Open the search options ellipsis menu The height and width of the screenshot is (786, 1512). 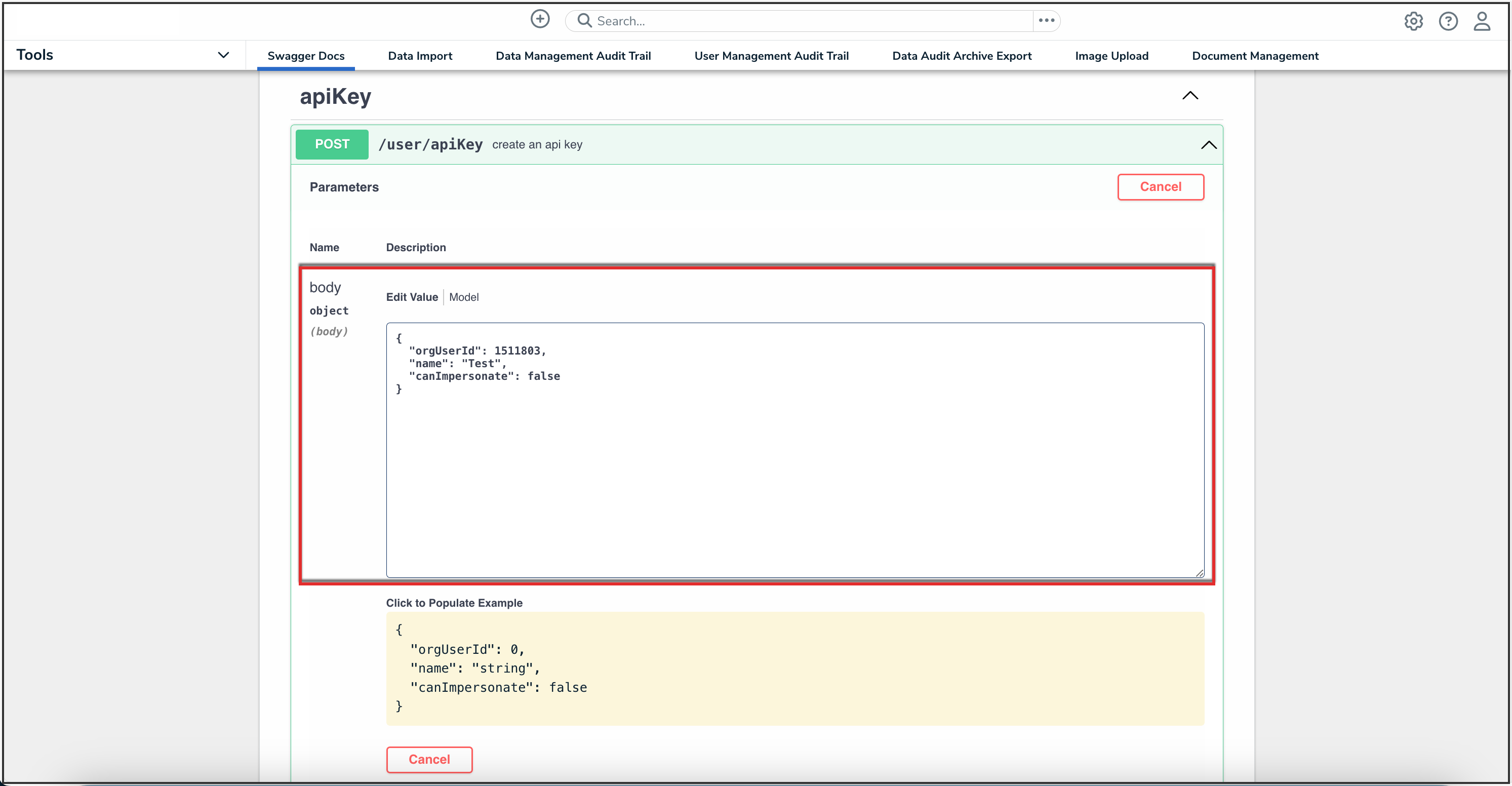(1046, 21)
